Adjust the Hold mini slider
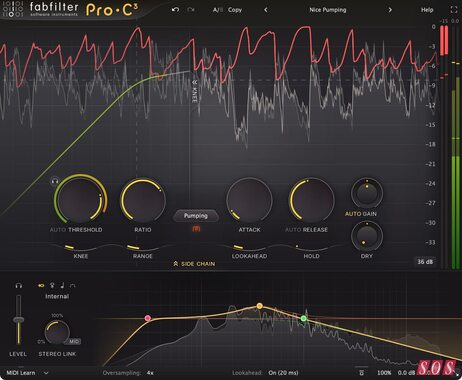 pos(311,247)
